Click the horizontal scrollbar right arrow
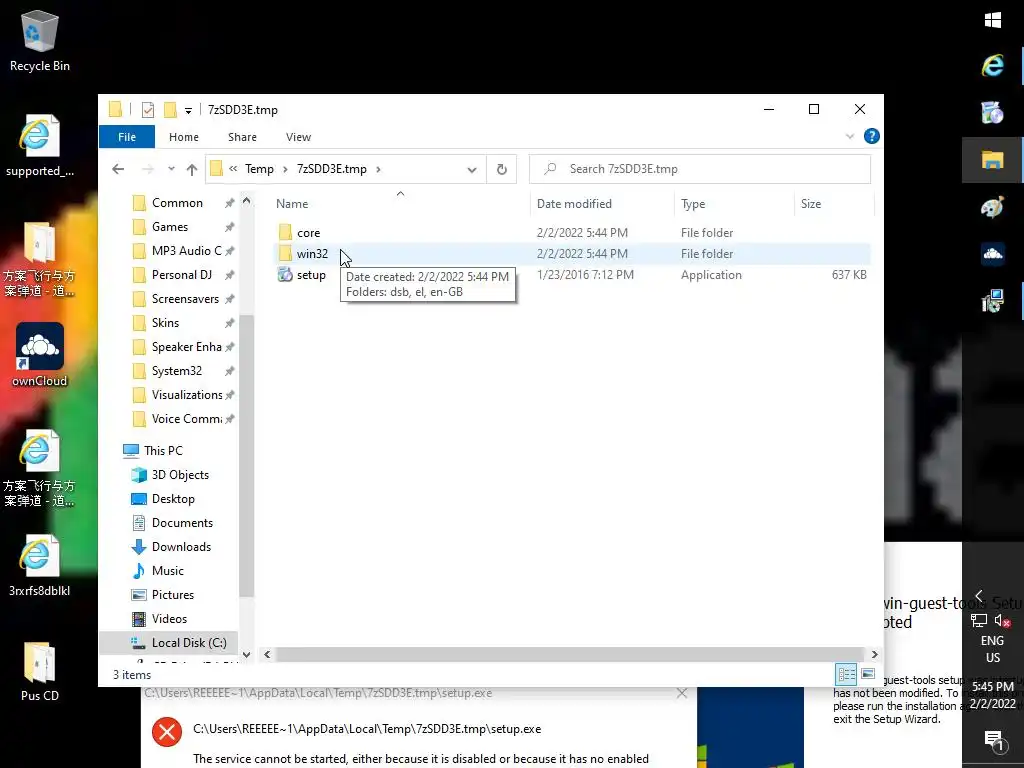The width and height of the screenshot is (1024, 768). click(874, 654)
